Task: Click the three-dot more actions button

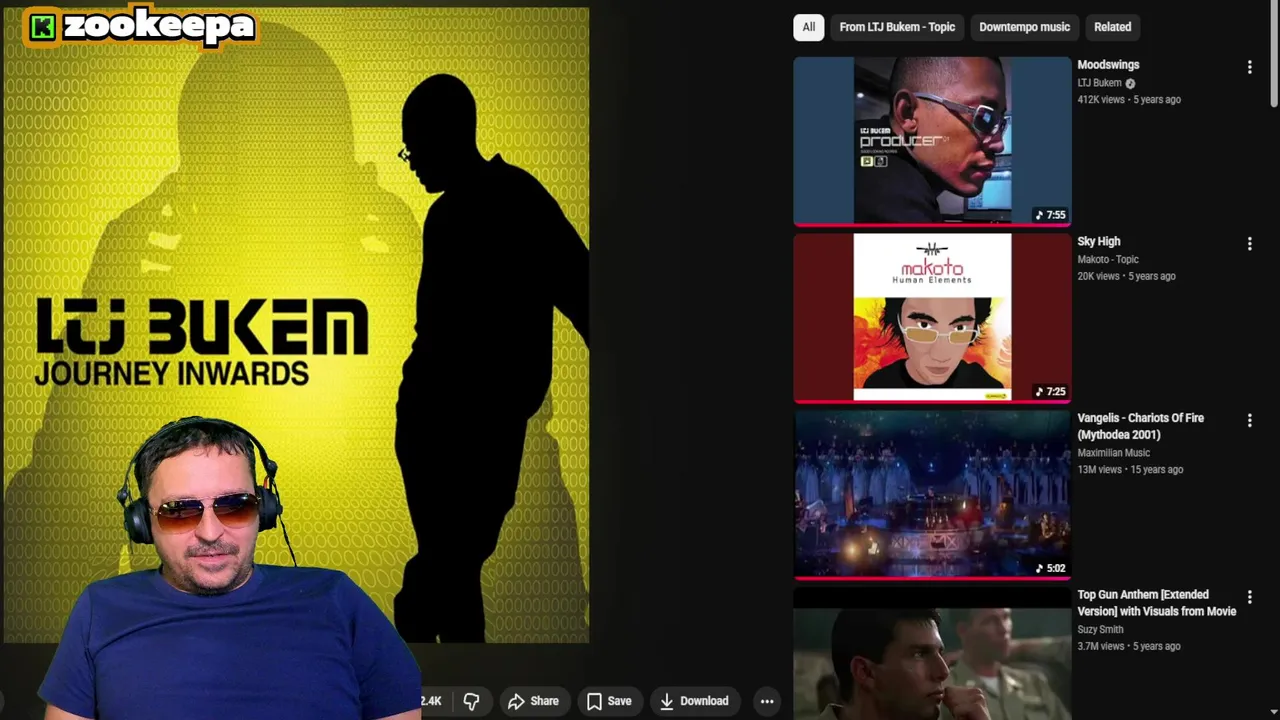Action: coord(767,701)
